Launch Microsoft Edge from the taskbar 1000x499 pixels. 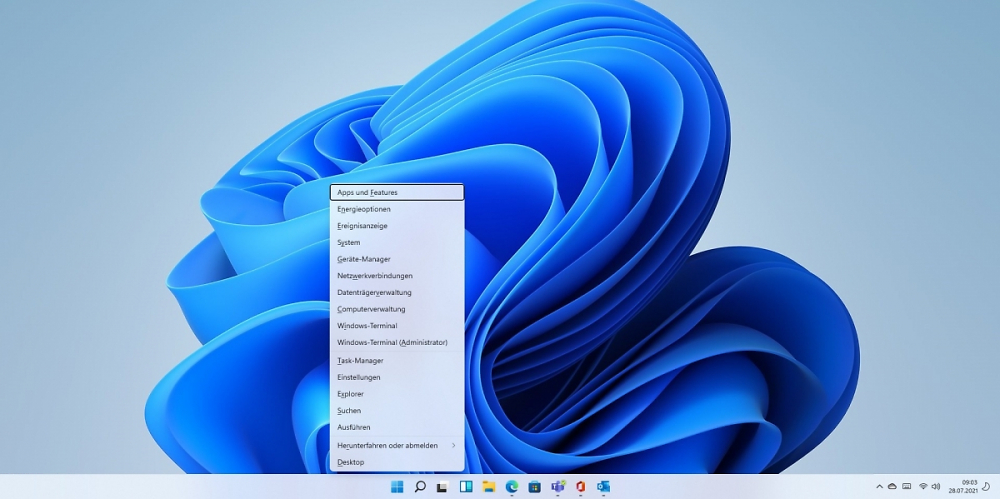[511, 487]
